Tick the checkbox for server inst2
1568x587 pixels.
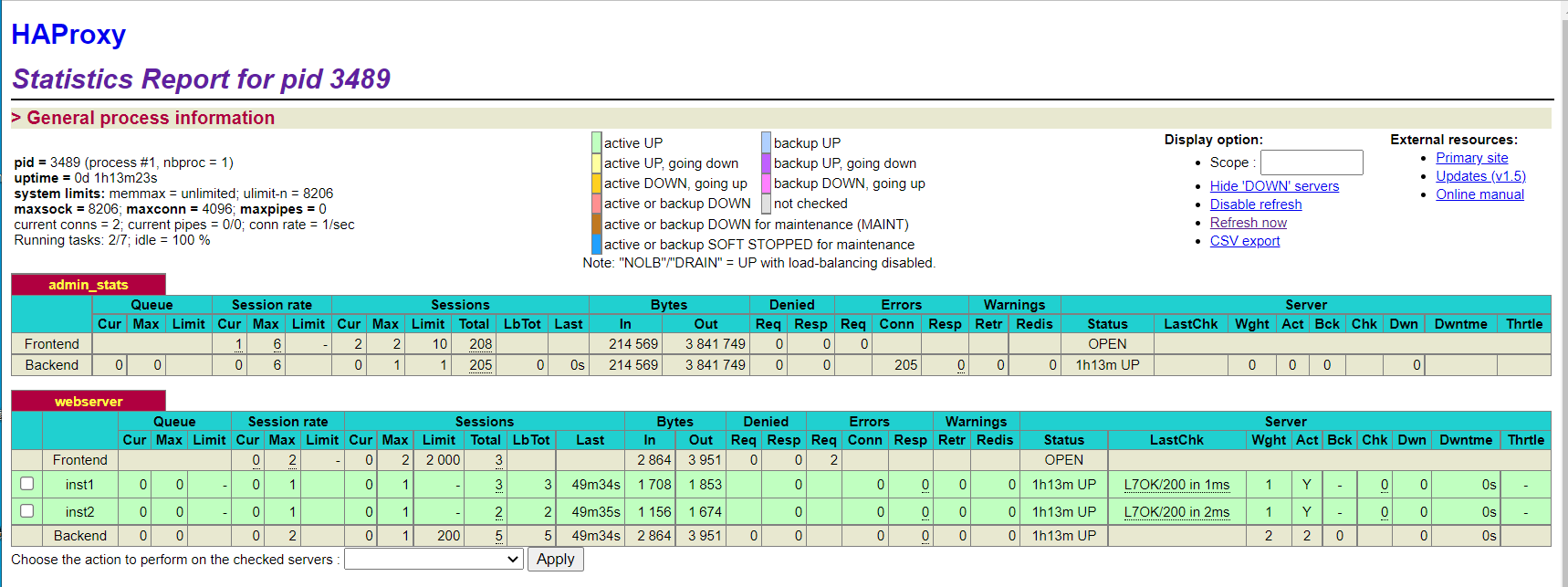(x=26, y=511)
